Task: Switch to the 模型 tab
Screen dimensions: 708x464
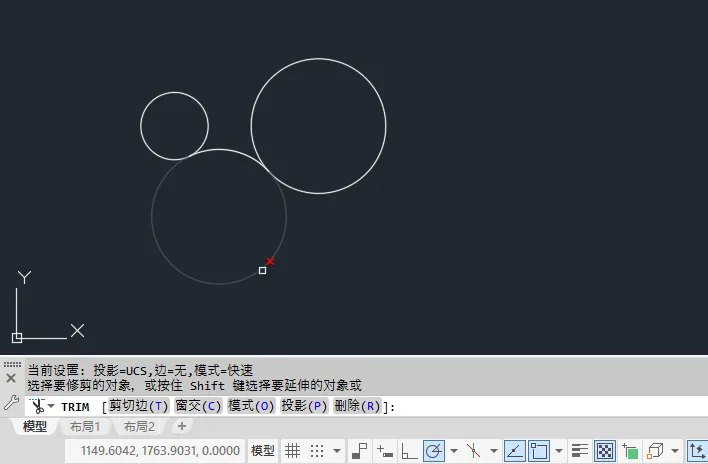Action: pos(35,426)
